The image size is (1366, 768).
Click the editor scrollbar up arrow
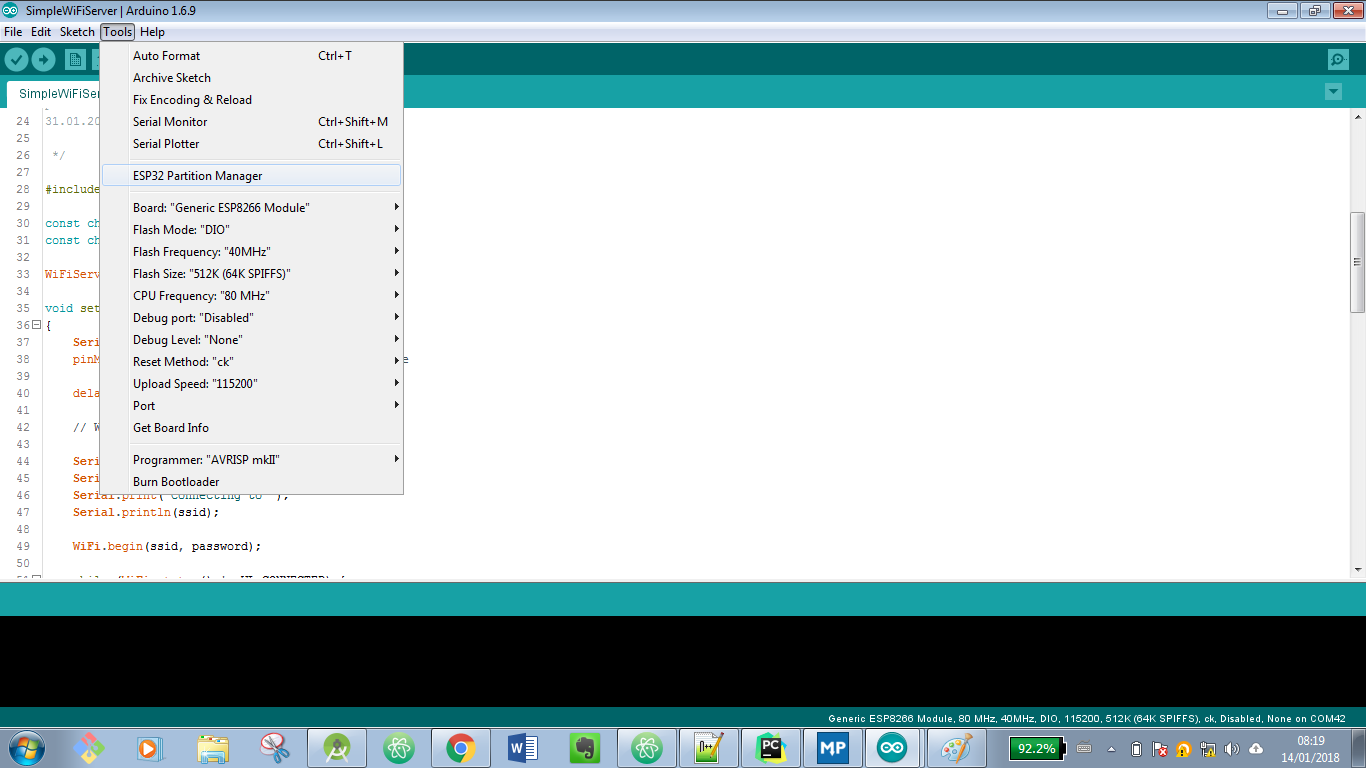(1358, 118)
